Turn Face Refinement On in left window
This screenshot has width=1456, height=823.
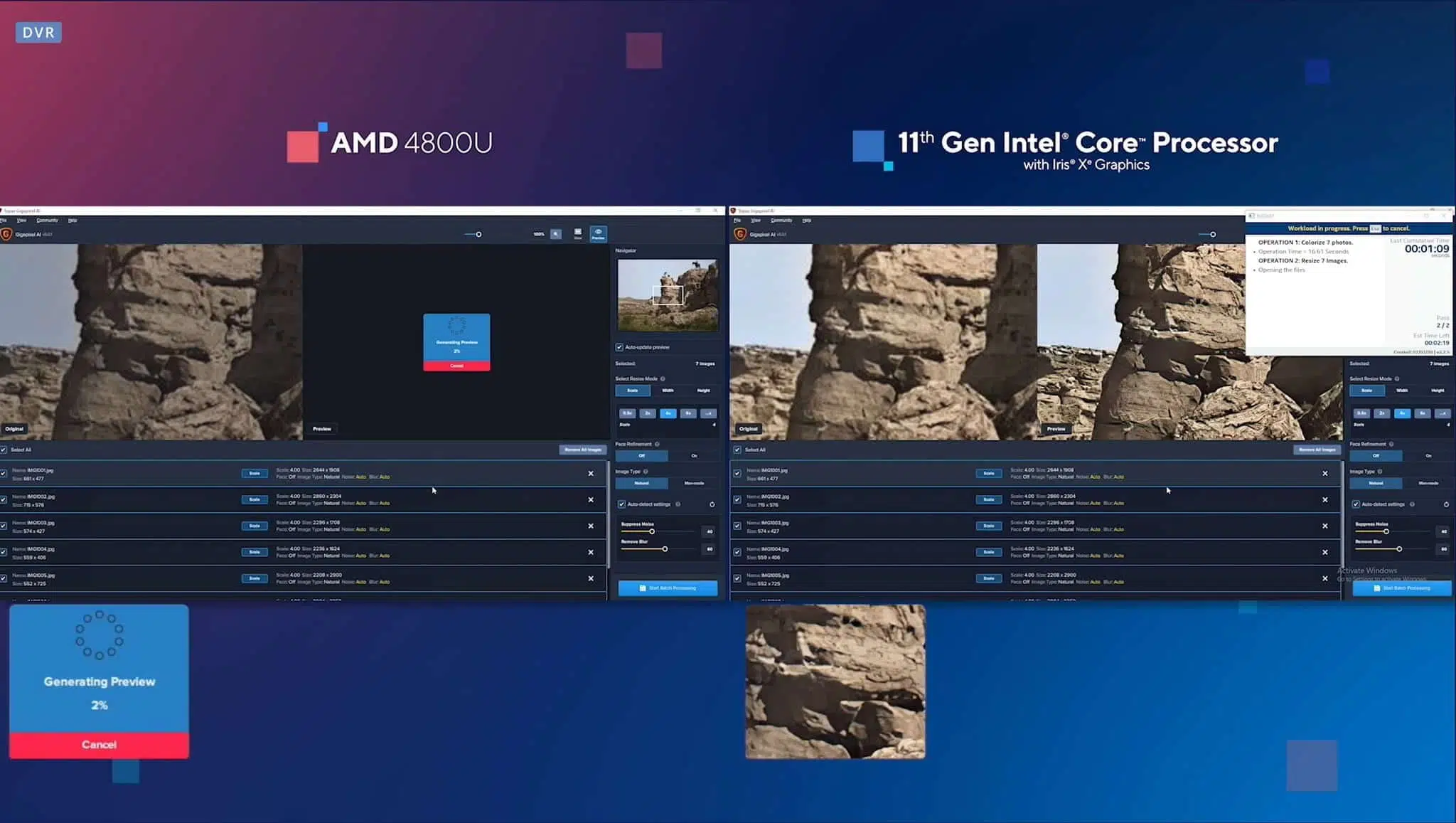tap(694, 456)
